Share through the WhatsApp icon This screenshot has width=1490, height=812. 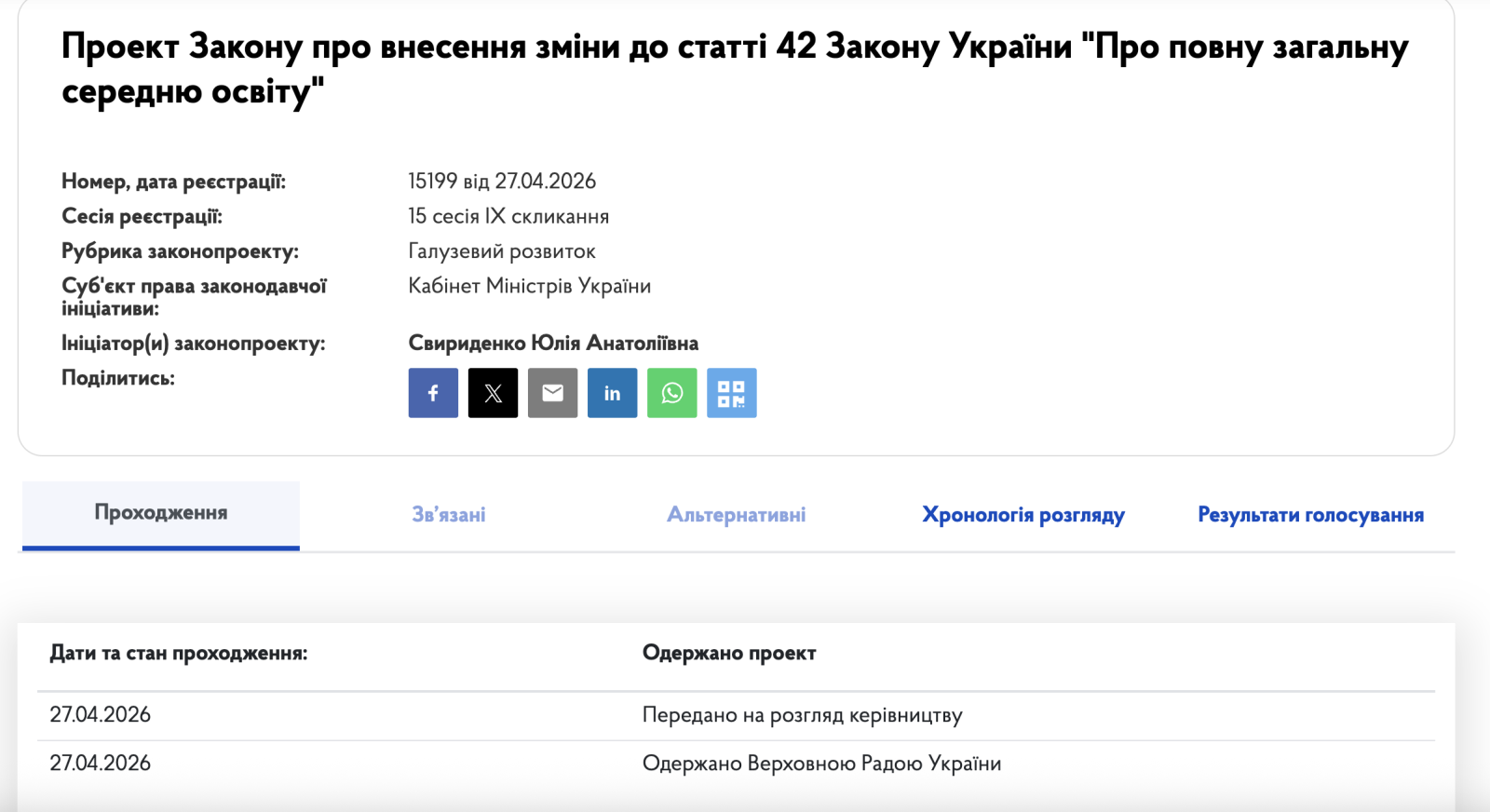(671, 393)
